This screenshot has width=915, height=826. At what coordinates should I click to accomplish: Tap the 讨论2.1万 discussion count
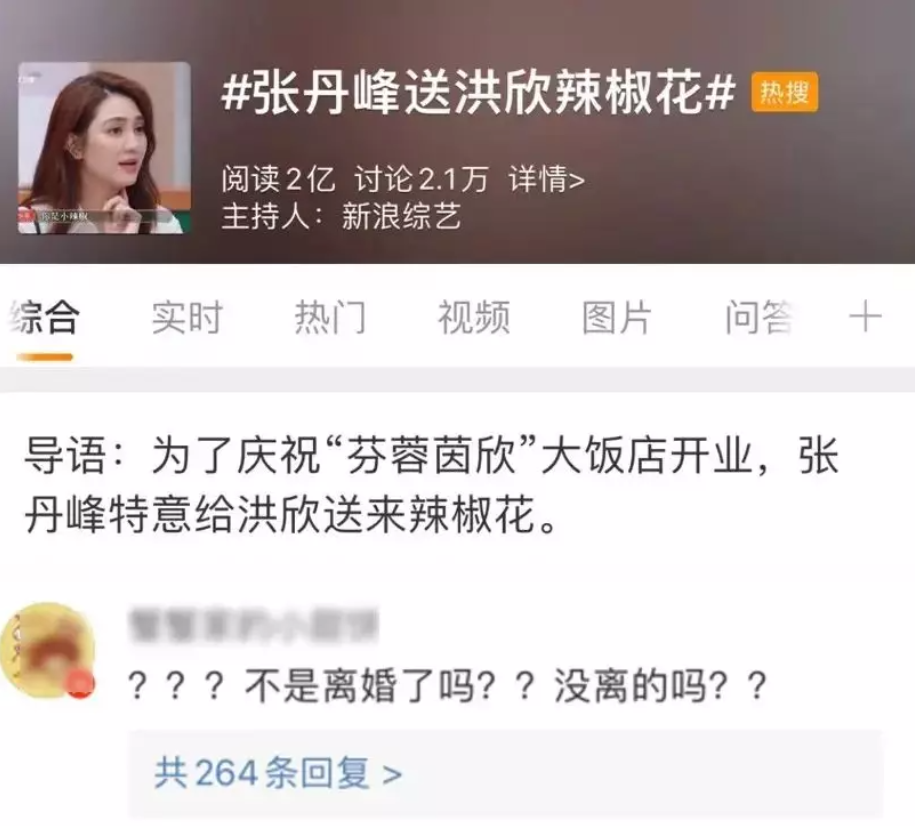coord(421,179)
